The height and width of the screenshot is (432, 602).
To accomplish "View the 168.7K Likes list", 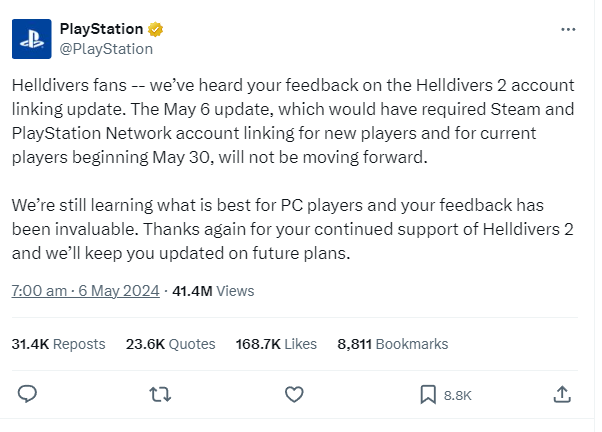I will [x=276, y=344].
